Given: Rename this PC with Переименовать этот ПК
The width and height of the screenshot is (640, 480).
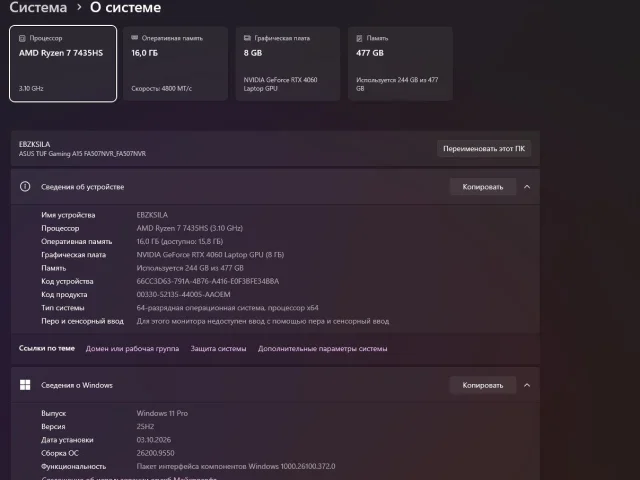Looking at the screenshot, I should pos(484,149).
